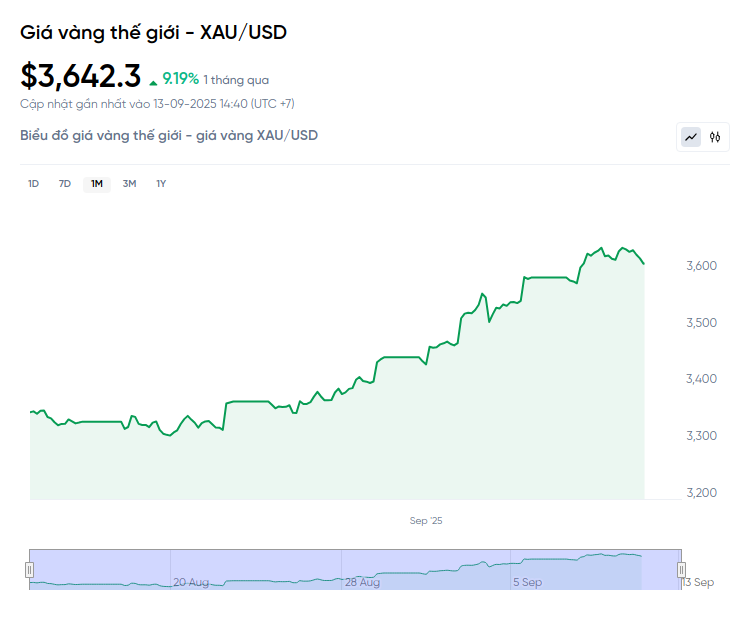Switch to the line chart view icon
The image size is (750, 634).
pos(691,137)
